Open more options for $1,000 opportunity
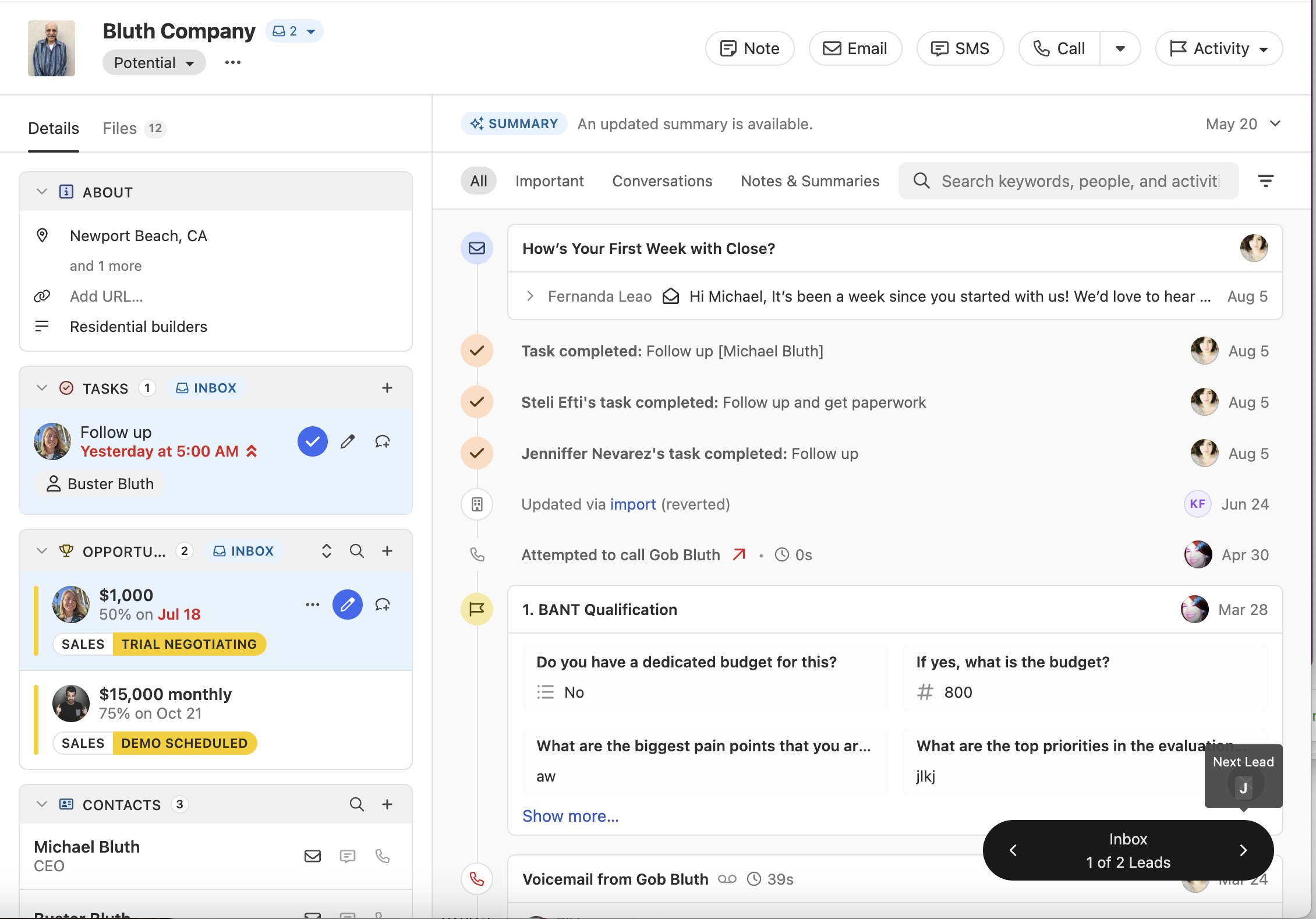The height and width of the screenshot is (919, 1316). (313, 605)
